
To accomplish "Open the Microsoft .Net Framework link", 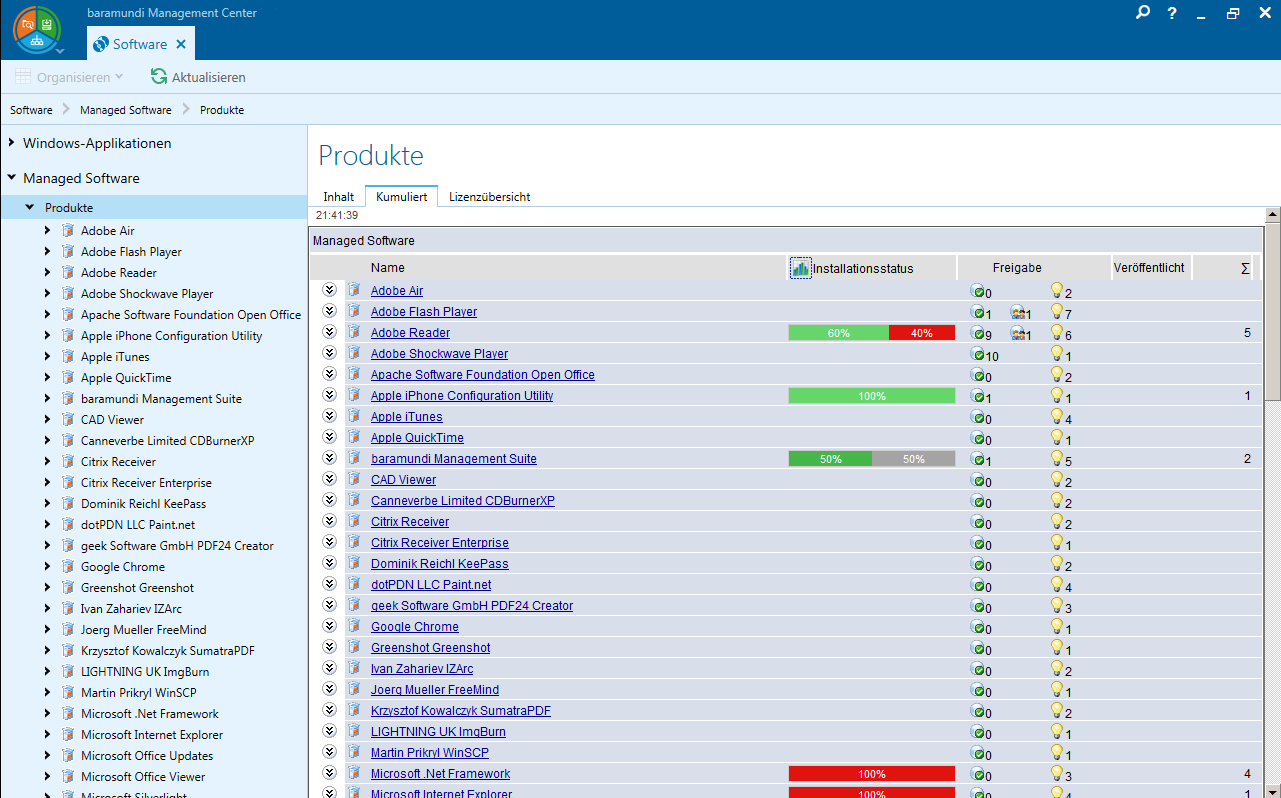I will click(x=440, y=774).
